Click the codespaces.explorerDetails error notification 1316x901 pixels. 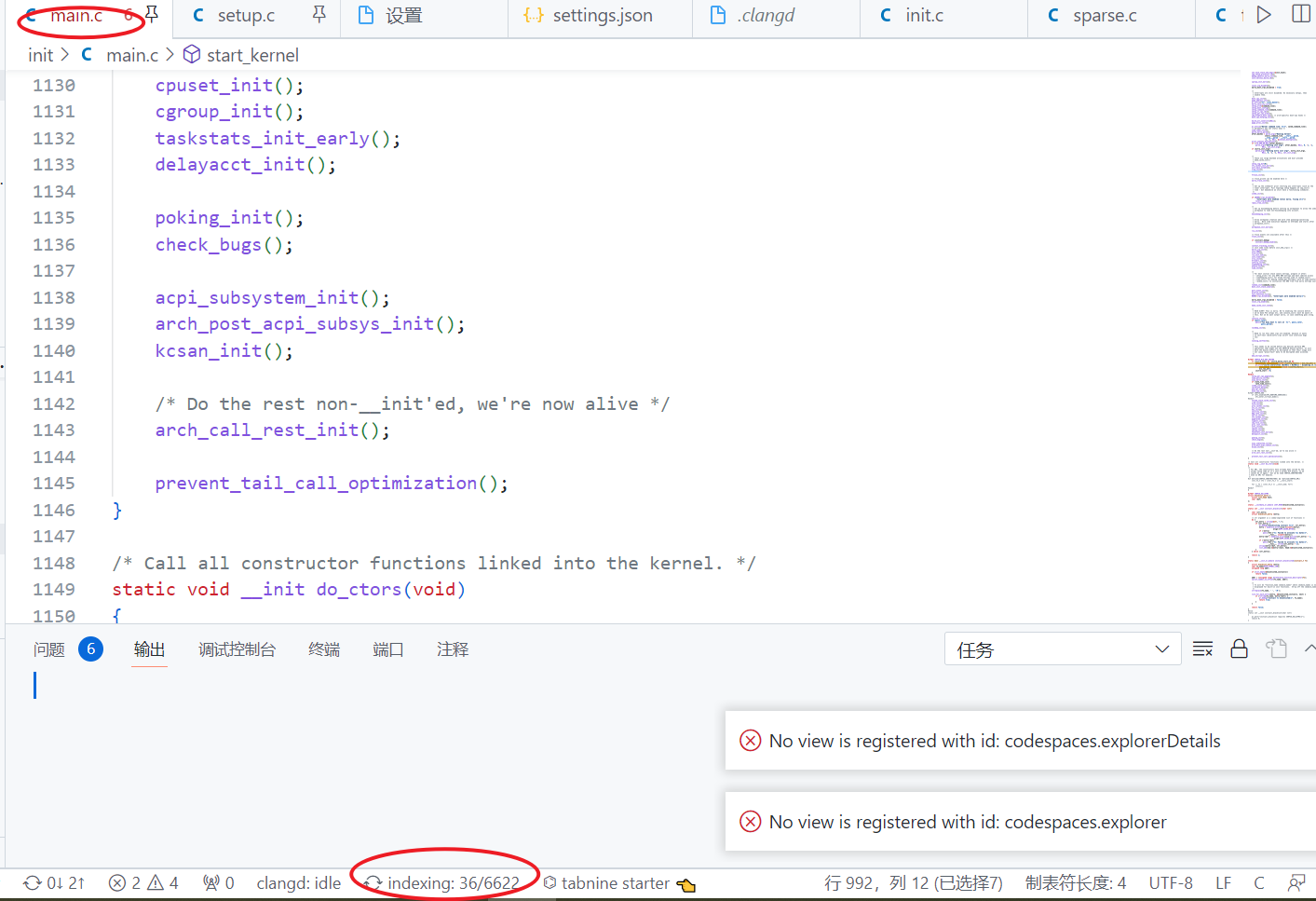pyautogui.click(x=1021, y=741)
